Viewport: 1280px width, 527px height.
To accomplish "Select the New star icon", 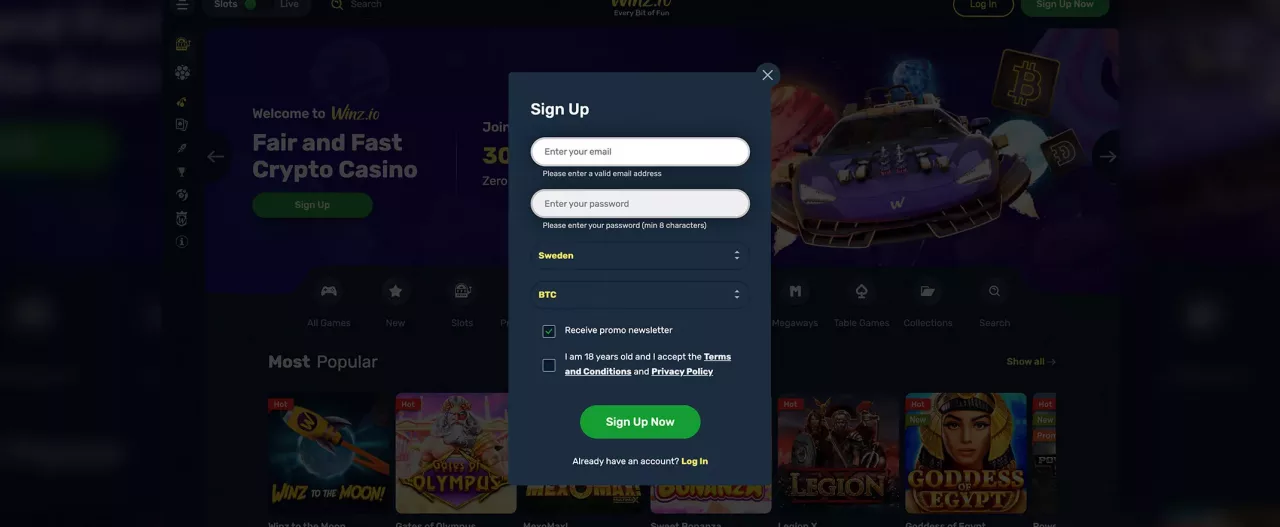I will [395, 291].
